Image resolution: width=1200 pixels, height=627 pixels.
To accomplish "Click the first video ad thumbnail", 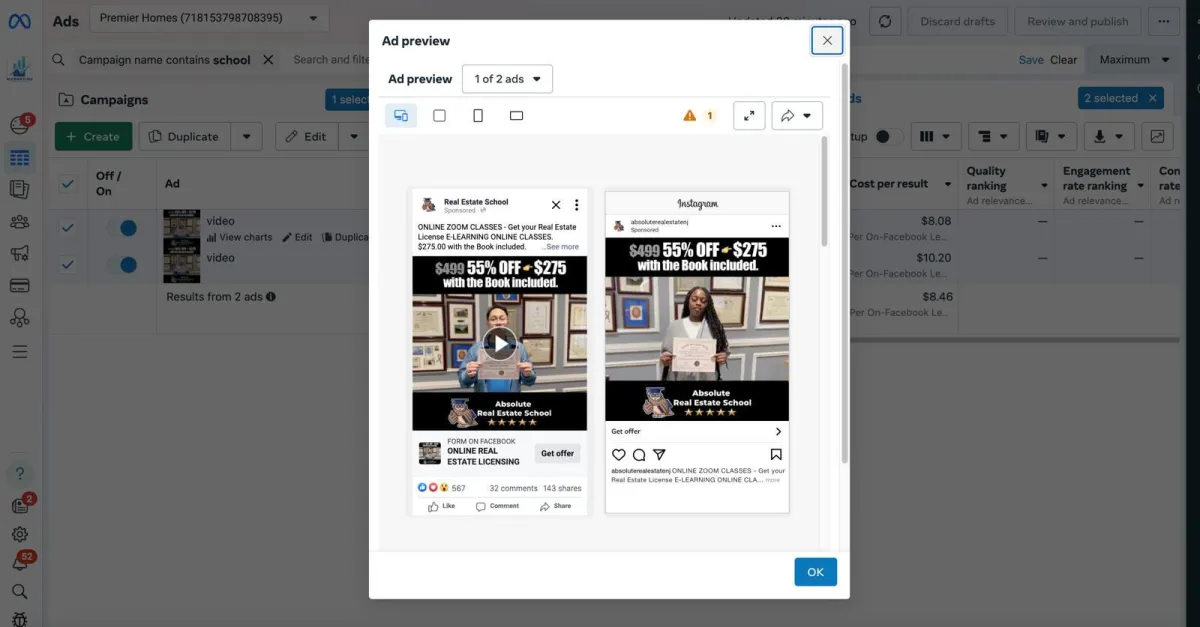I will pos(181,229).
